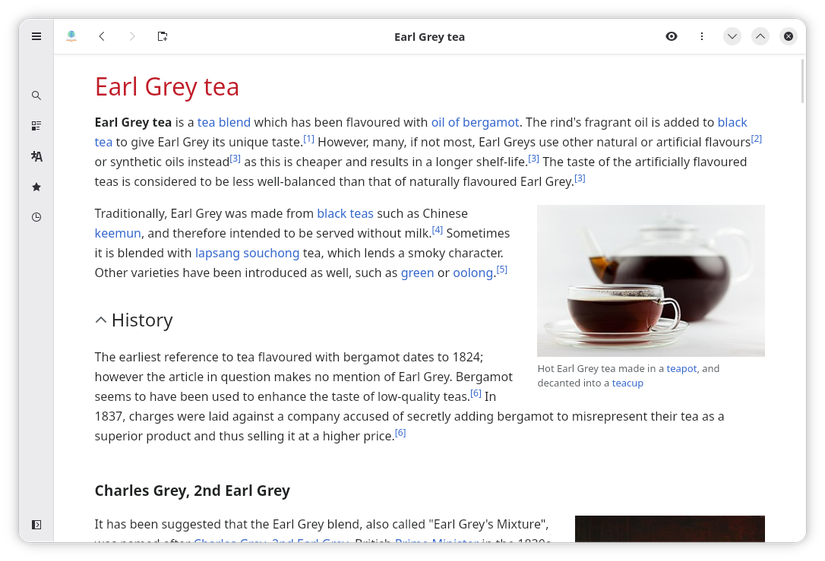Image resolution: width=825 pixels, height=561 pixels.
Task: Click the 'green' tea link
Action: [417, 273]
